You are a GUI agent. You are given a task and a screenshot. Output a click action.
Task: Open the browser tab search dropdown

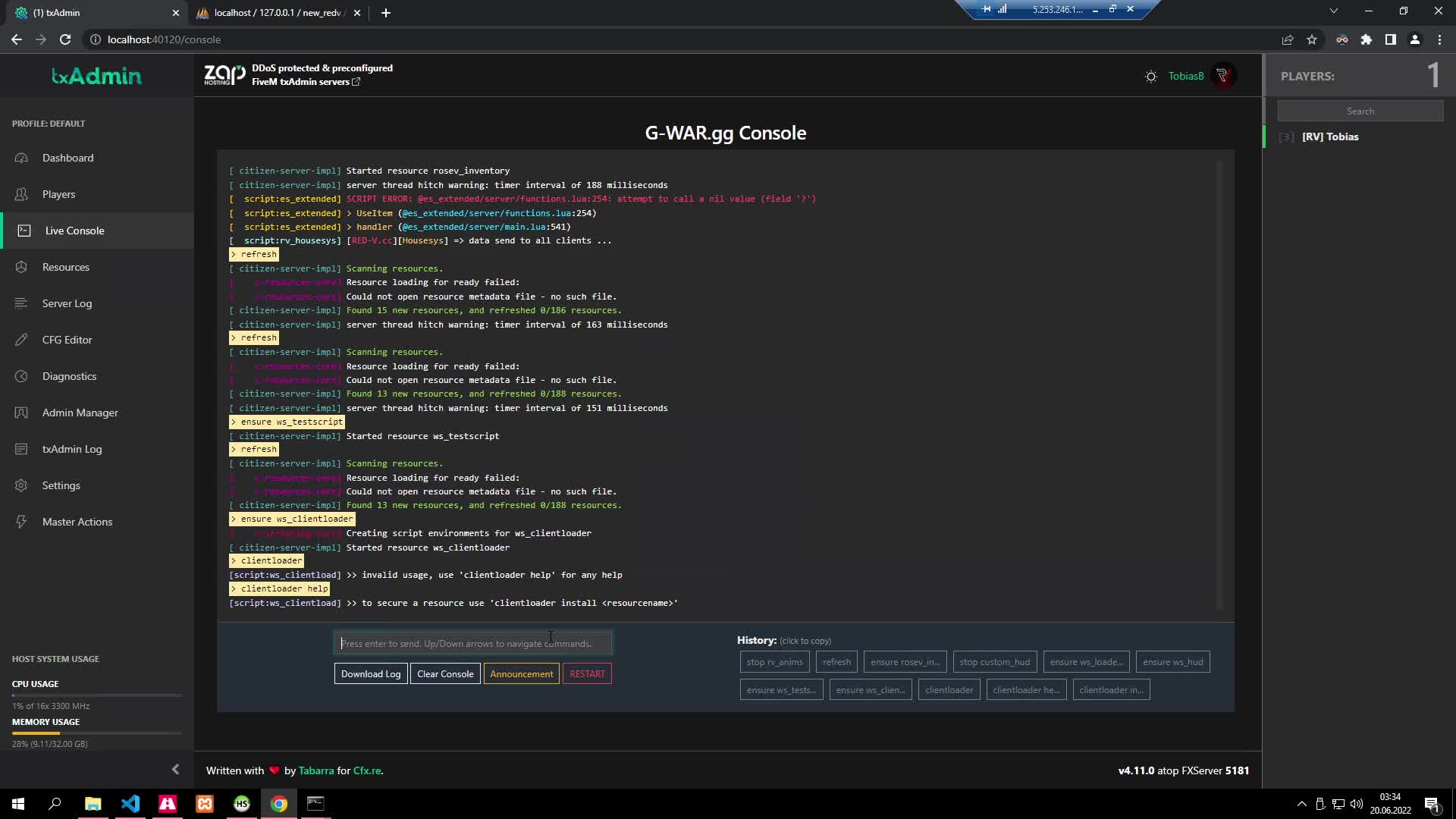click(1333, 11)
